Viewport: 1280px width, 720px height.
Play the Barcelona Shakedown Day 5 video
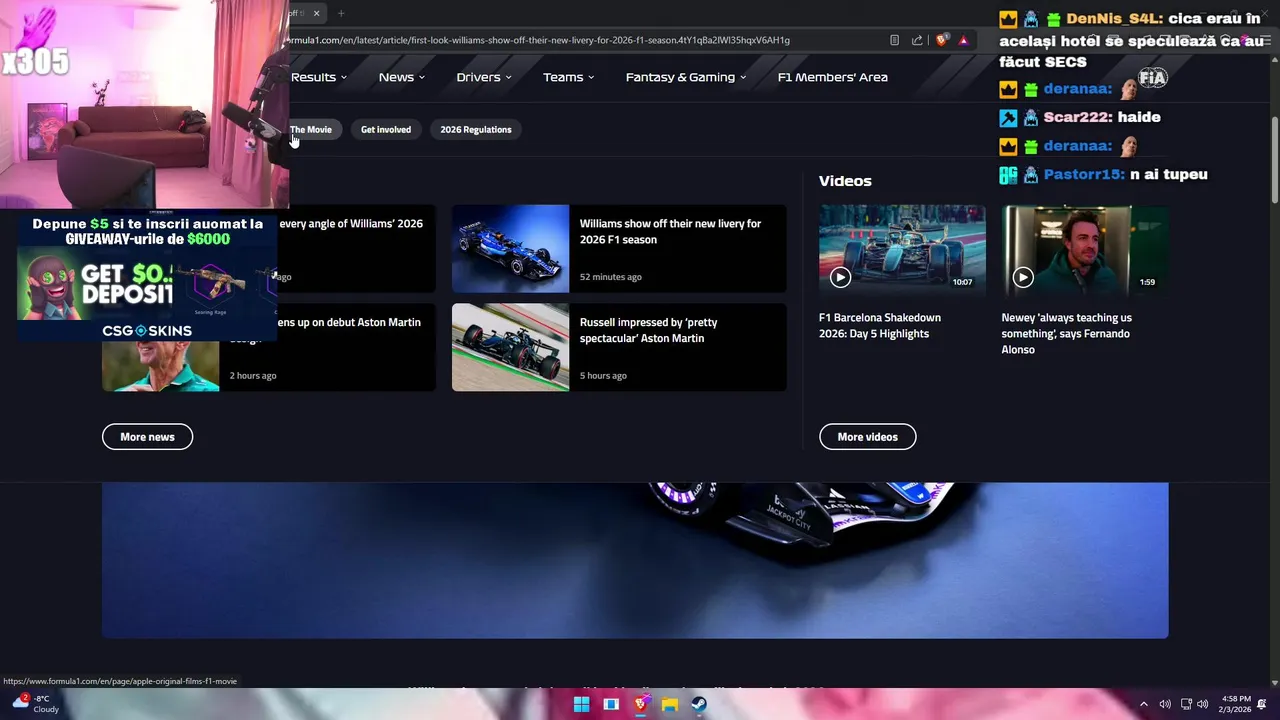[x=840, y=278]
